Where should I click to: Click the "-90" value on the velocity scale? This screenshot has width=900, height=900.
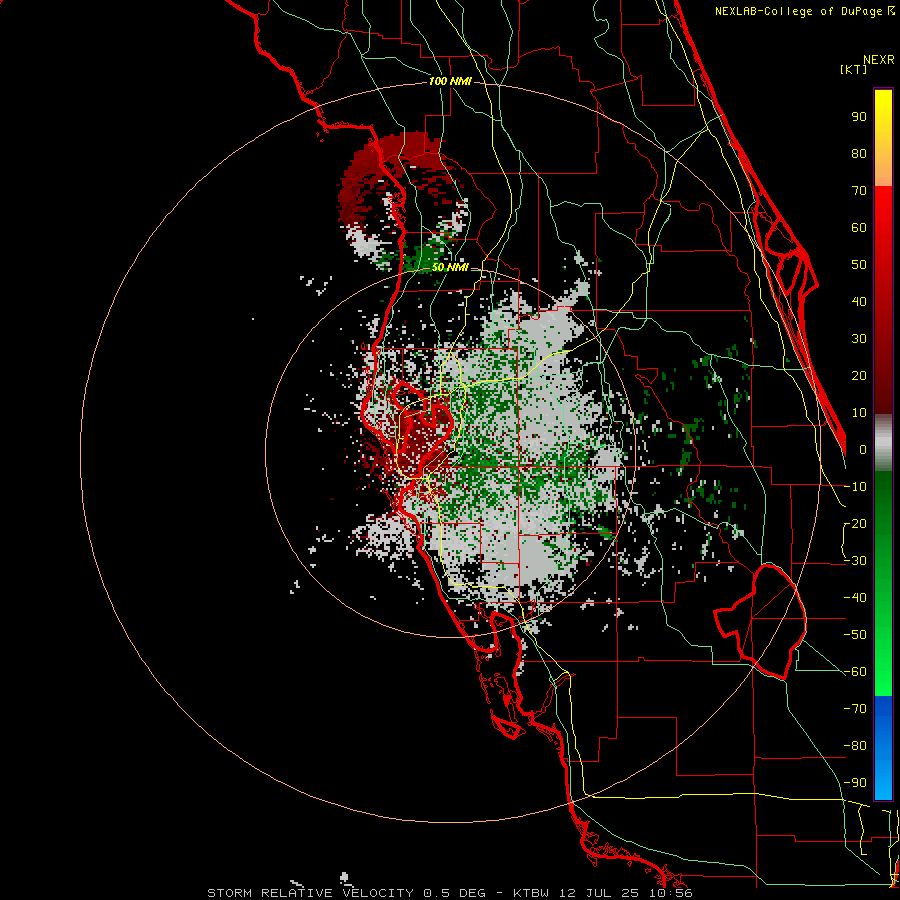855,783
